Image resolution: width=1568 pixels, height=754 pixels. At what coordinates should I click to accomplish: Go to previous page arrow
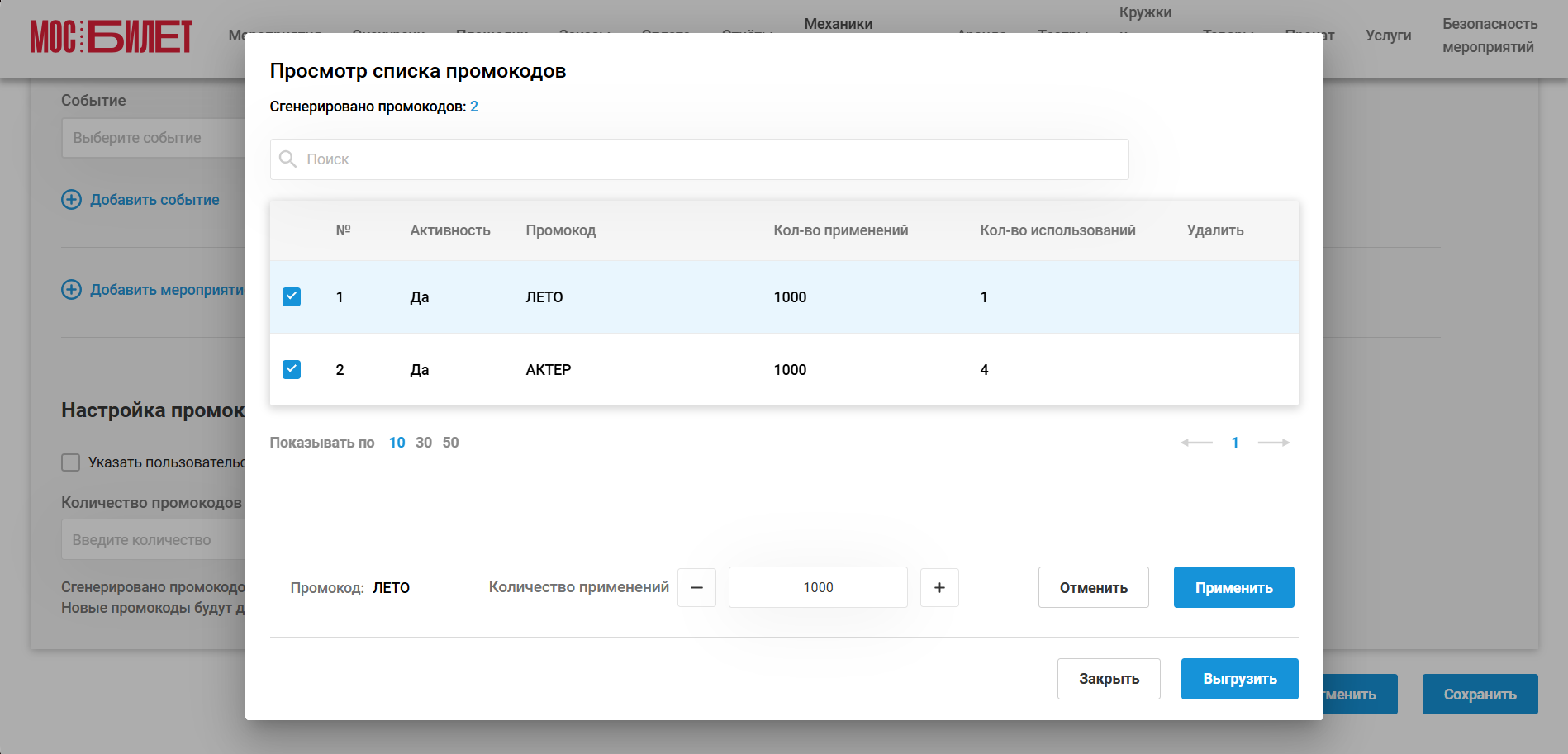pyautogui.click(x=1196, y=443)
